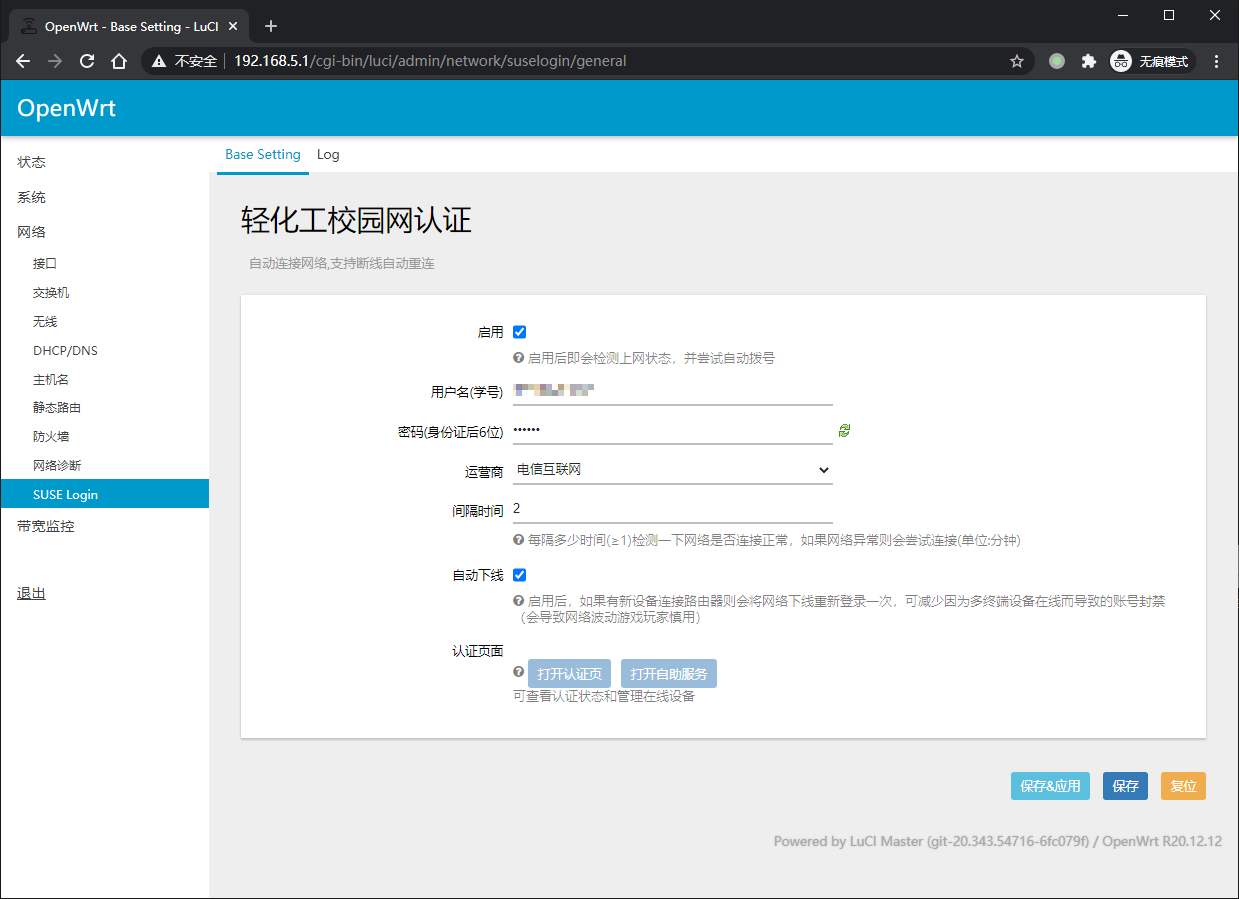This screenshot has height=899, width=1239.
Task: Focus the 密码 password input field
Action: coord(673,430)
